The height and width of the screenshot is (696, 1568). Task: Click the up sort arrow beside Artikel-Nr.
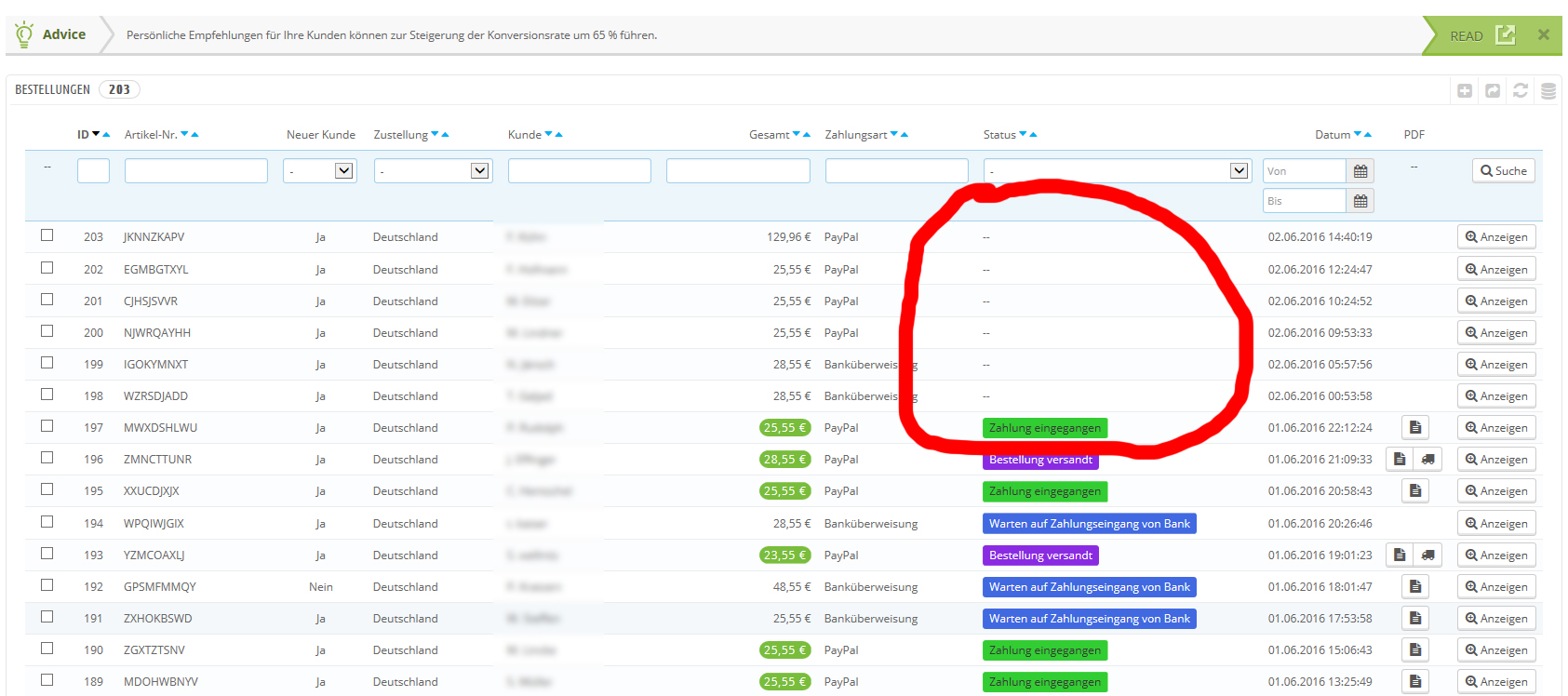point(194,135)
